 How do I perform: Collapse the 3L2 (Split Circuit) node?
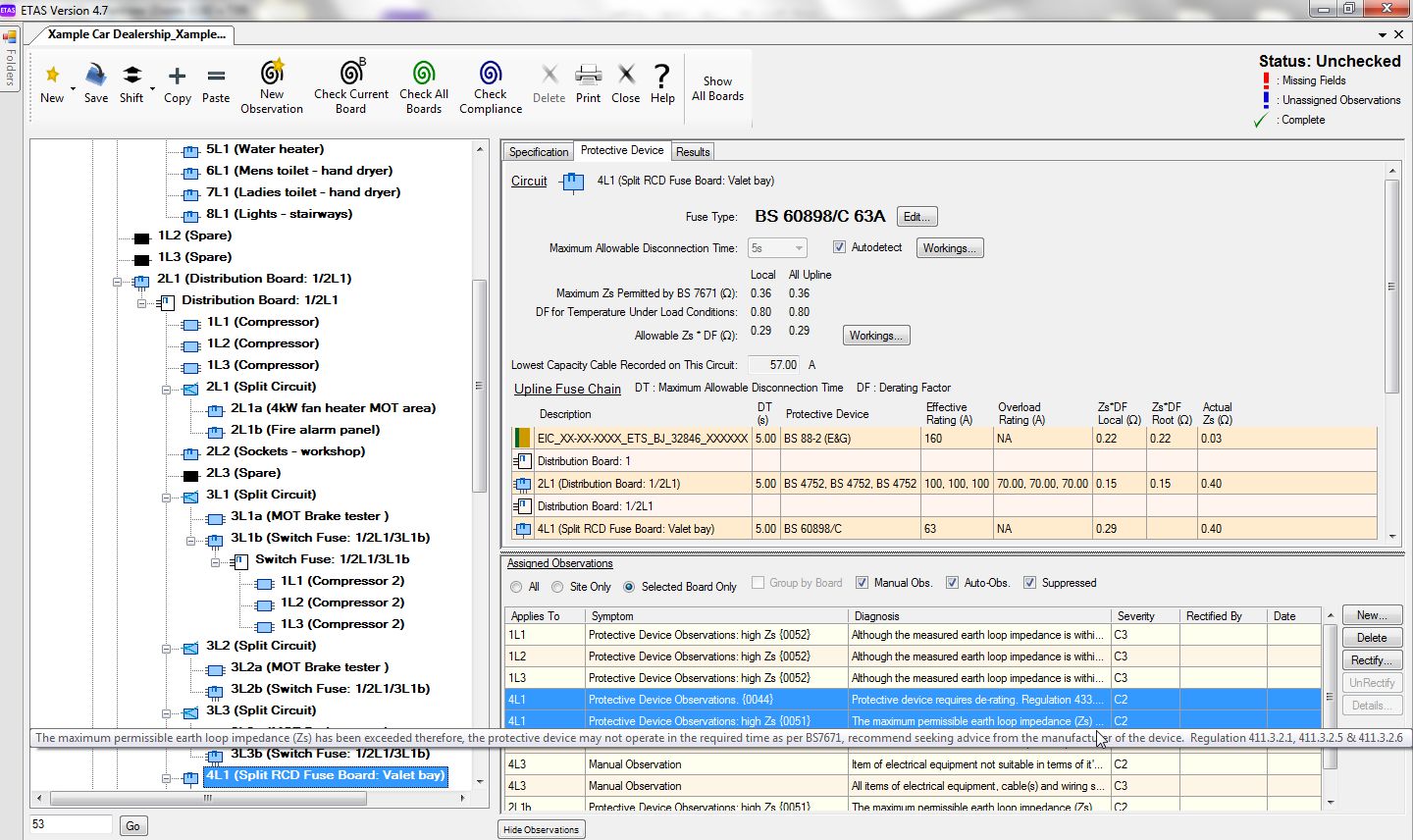166,648
